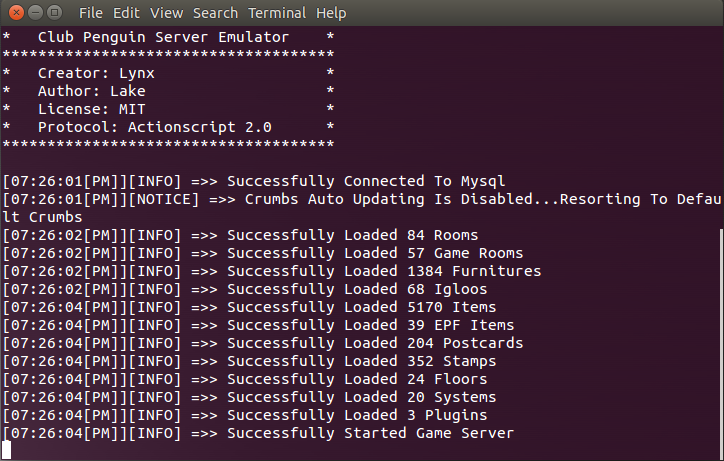724x461 pixels.
Task: Maximize the terminal window
Action: pyautogui.click(x=54, y=12)
